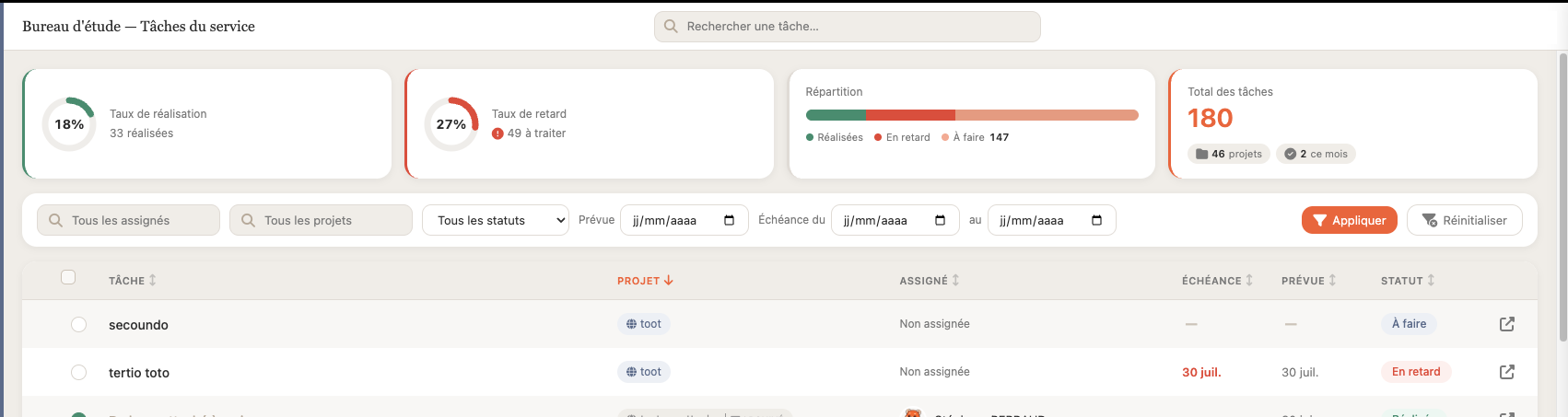Click the globe icon in tertio toto's toot tag
The height and width of the screenshot is (417, 1568).
pyautogui.click(x=631, y=372)
